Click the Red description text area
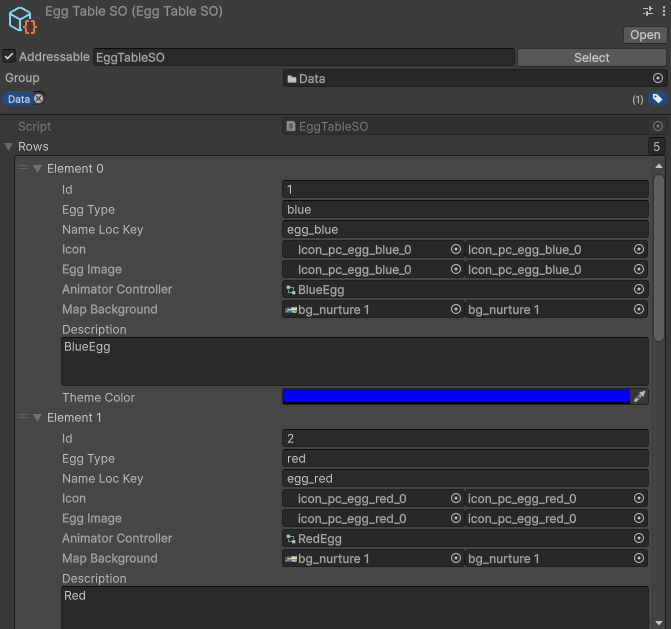The width and height of the screenshot is (671, 629). pos(355,608)
